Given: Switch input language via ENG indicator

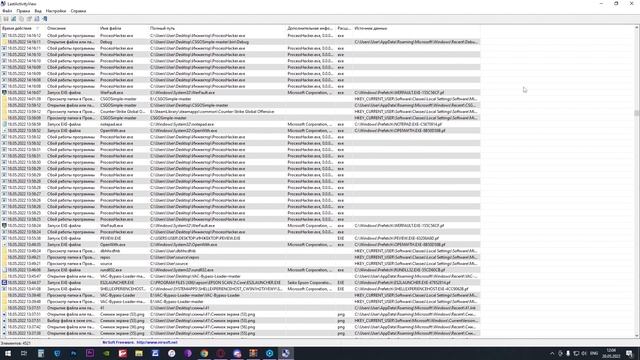Looking at the screenshot, I should [x=594, y=353].
